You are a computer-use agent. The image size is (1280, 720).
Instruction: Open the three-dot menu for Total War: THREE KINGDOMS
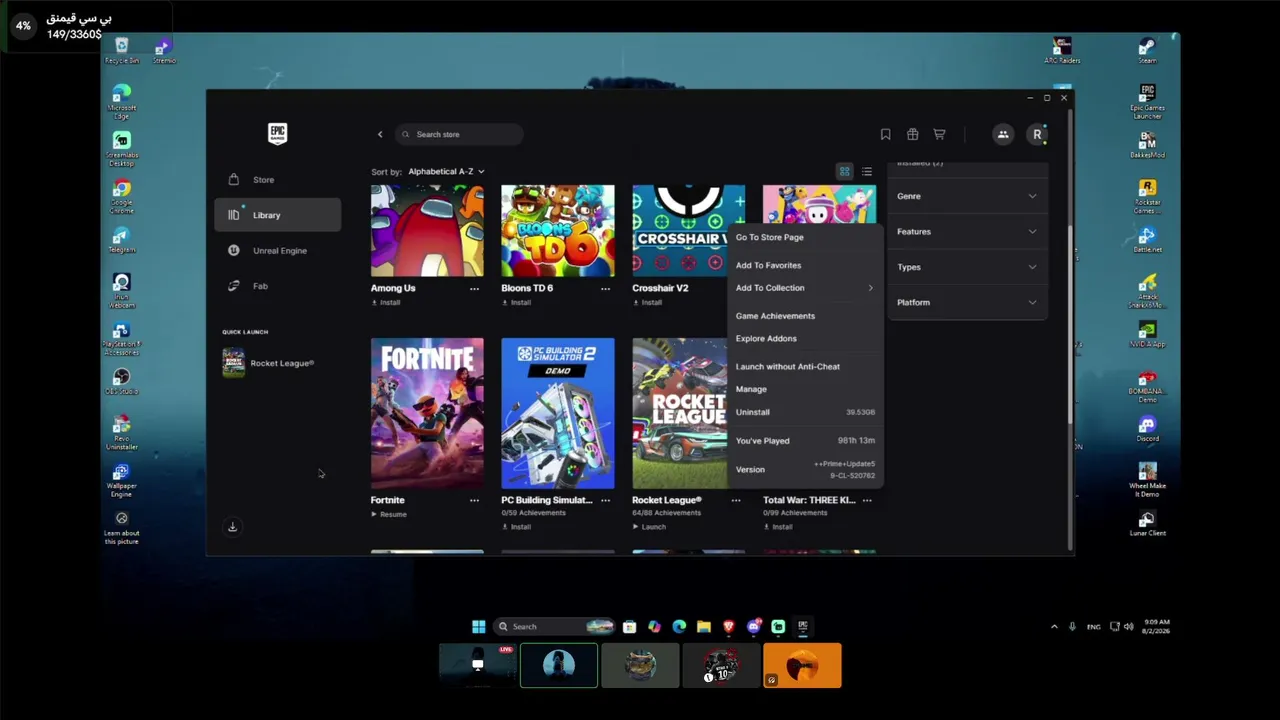(867, 500)
